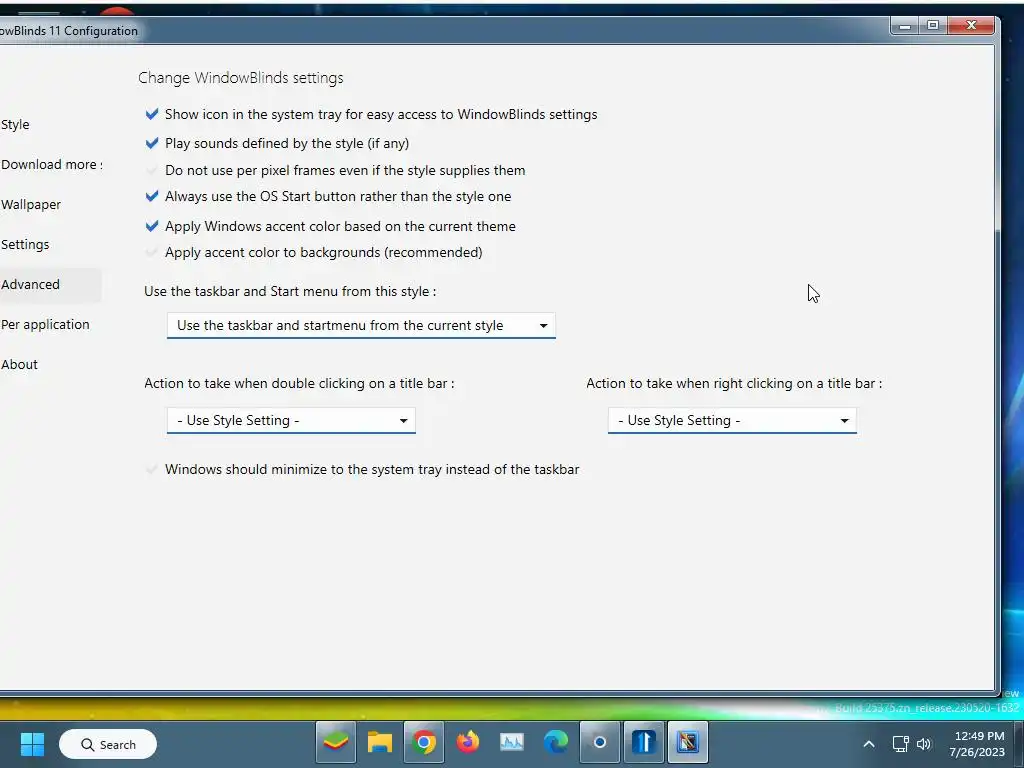Click the taskbar Search box

pyautogui.click(x=108, y=744)
